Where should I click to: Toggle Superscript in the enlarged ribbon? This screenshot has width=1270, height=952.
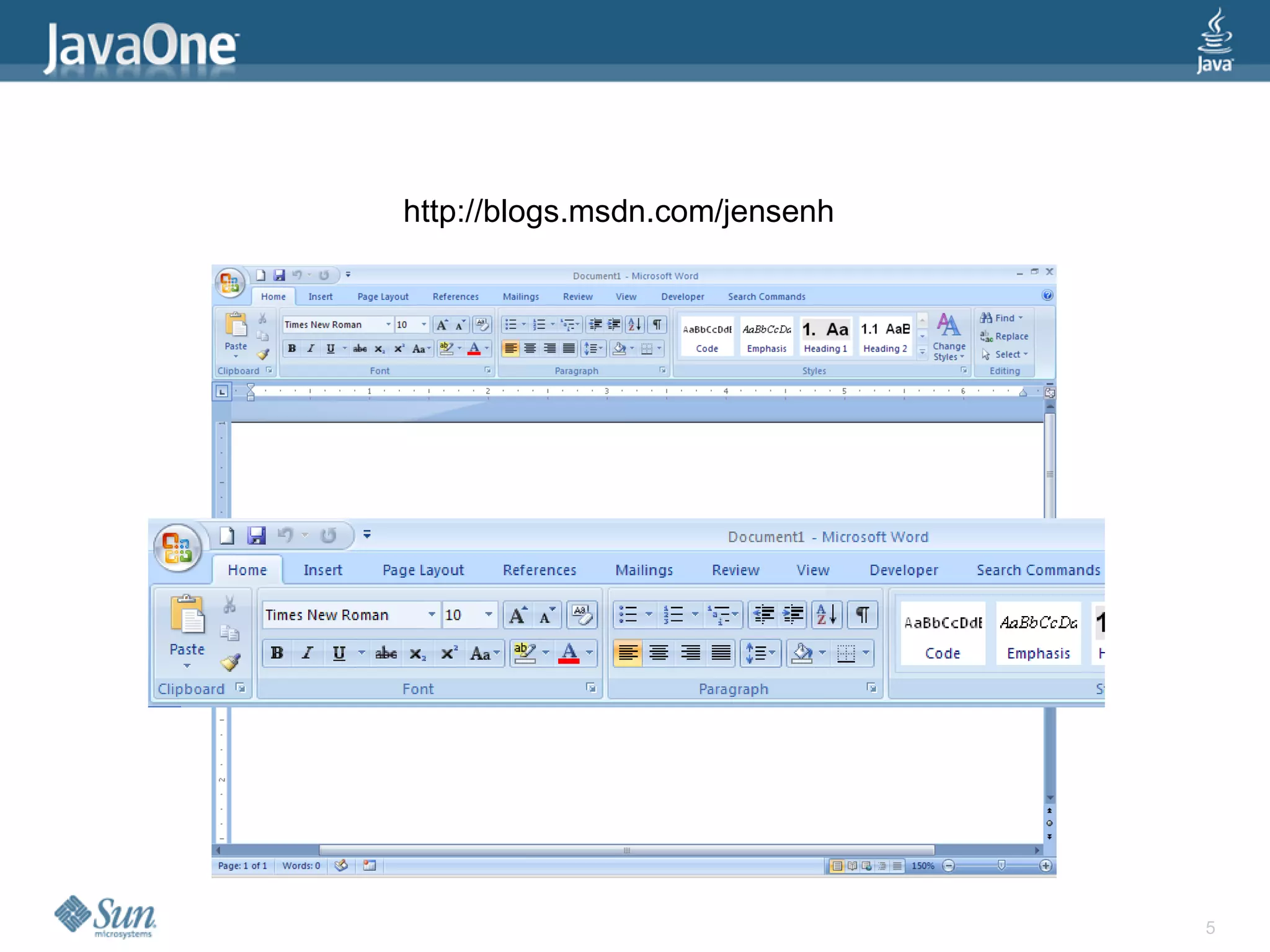448,653
